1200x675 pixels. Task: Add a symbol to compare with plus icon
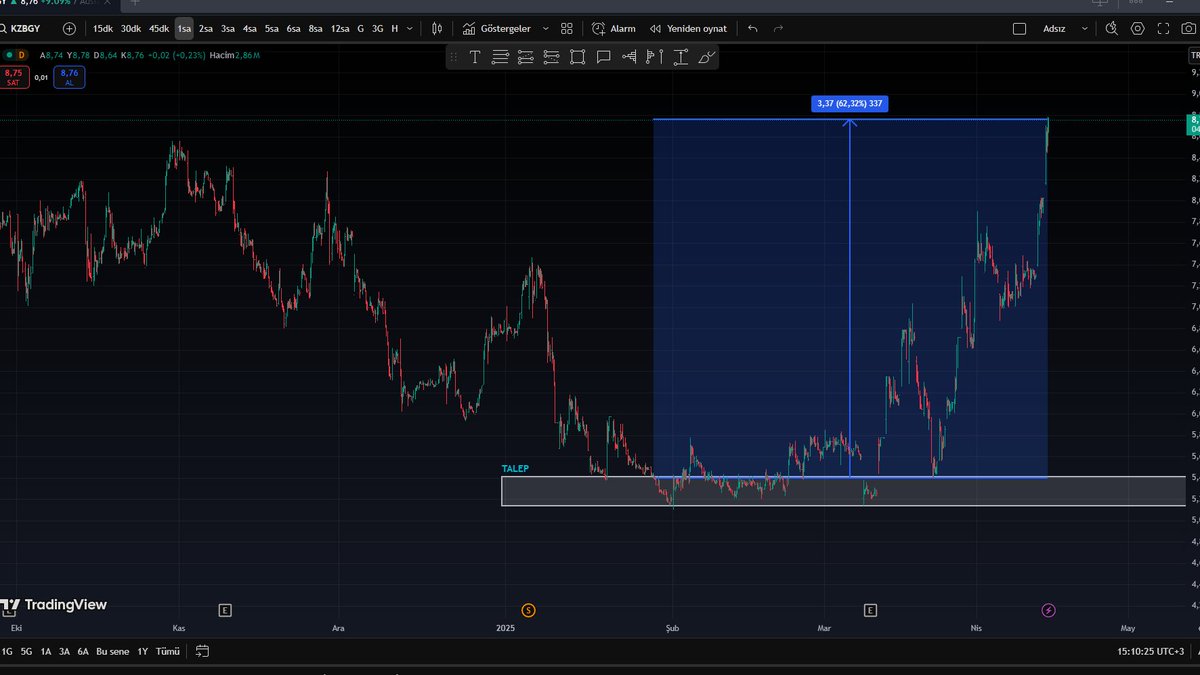[x=69, y=29]
